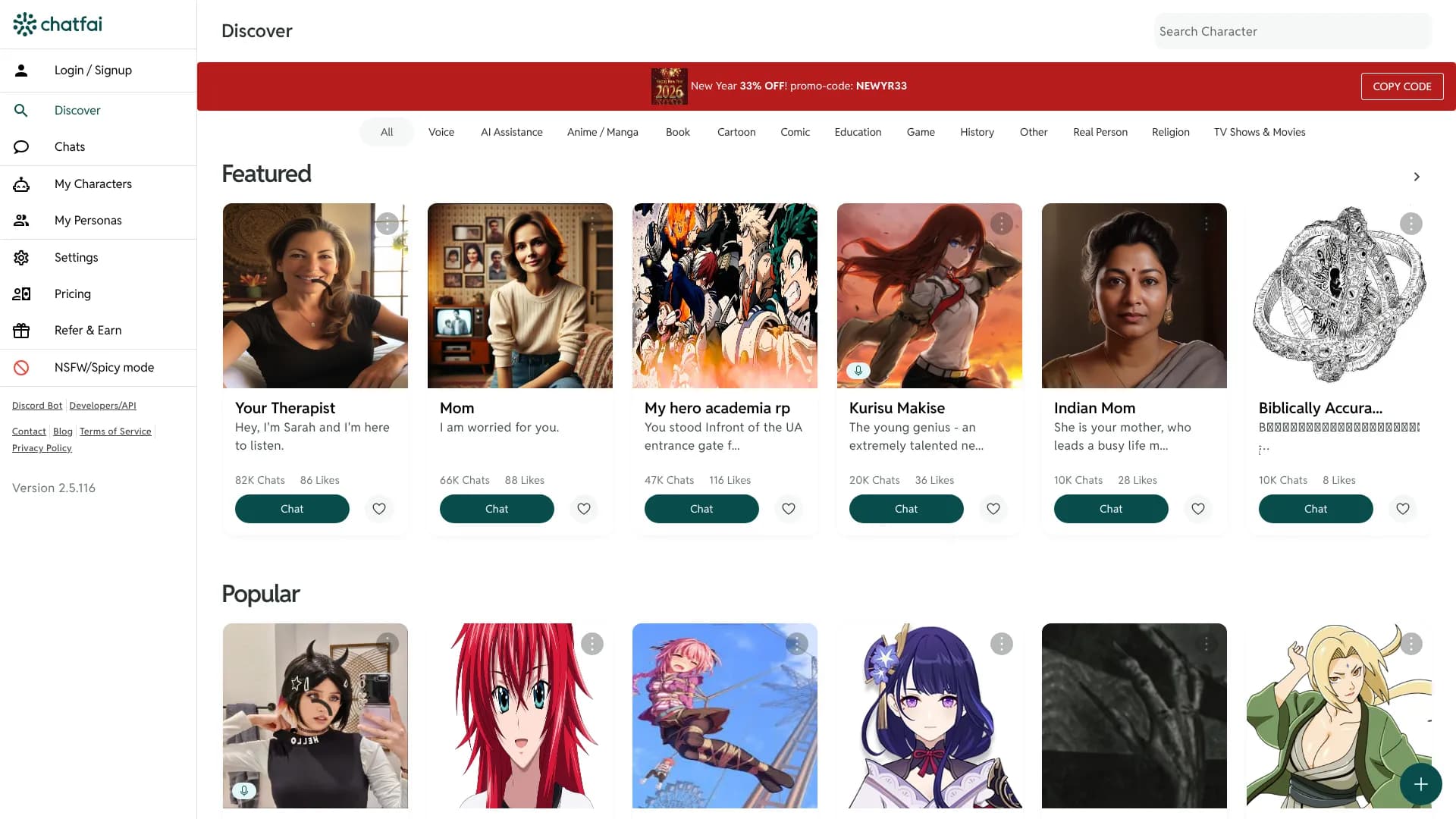This screenshot has width=1456, height=819.
Task: Open the Chats speech bubble icon
Action: pos(21,147)
